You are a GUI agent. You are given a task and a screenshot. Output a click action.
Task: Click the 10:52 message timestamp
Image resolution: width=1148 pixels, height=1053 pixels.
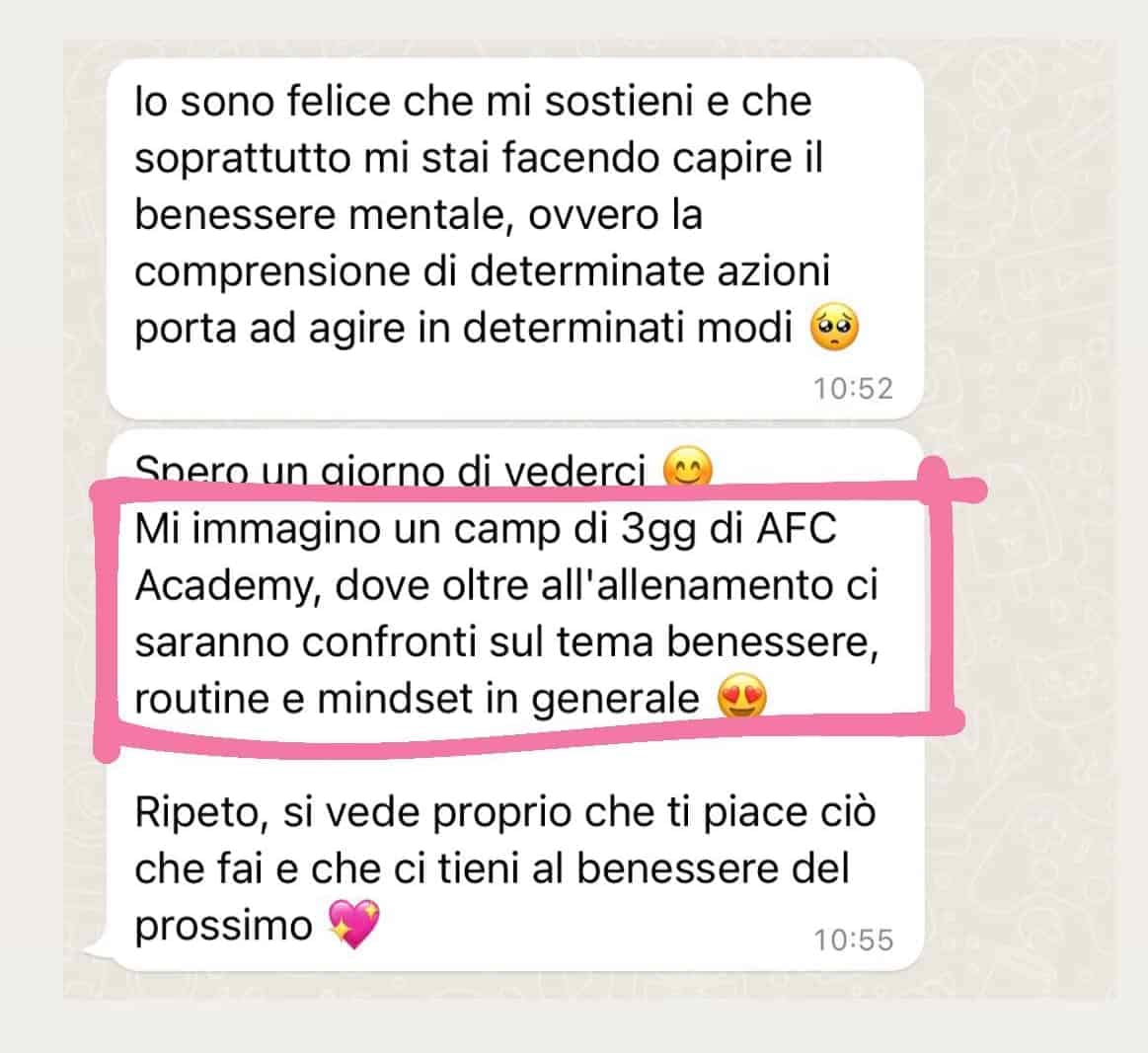pos(854,389)
